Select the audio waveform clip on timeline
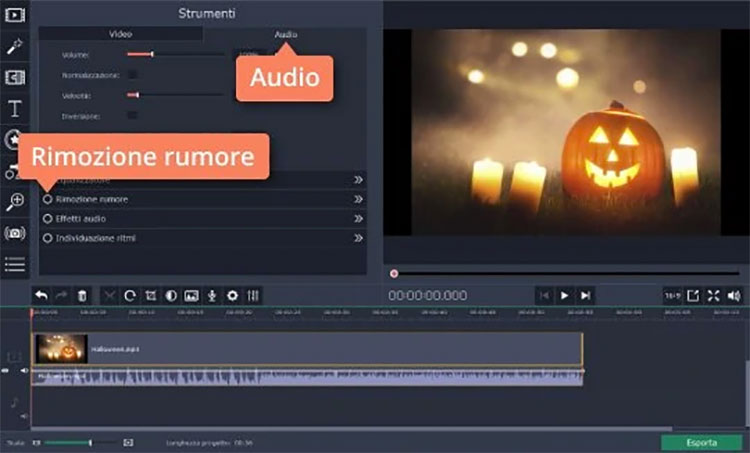Image resolution: width=750 pixels, height=453 pixels. click(x=307, y=376)
